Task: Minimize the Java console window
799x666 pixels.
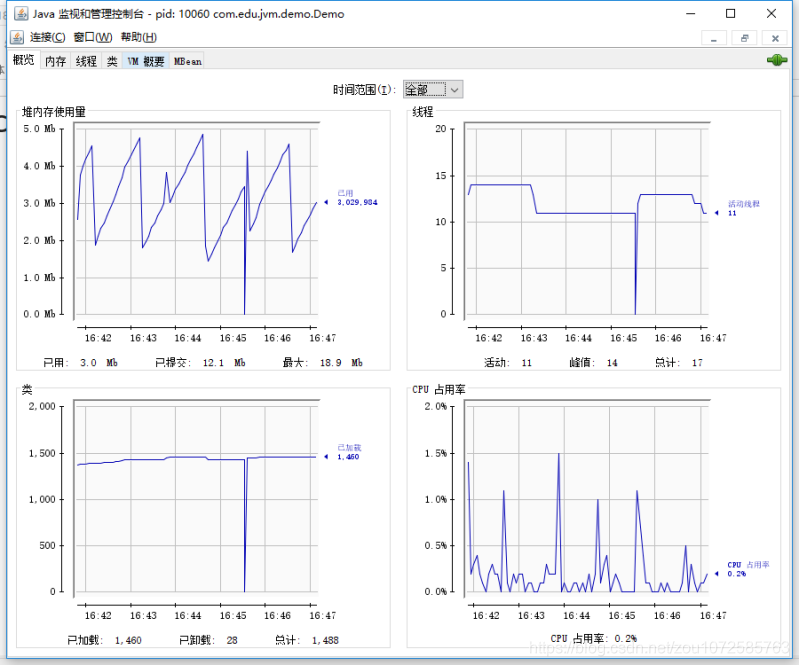Action: click(x=690, y=13)
